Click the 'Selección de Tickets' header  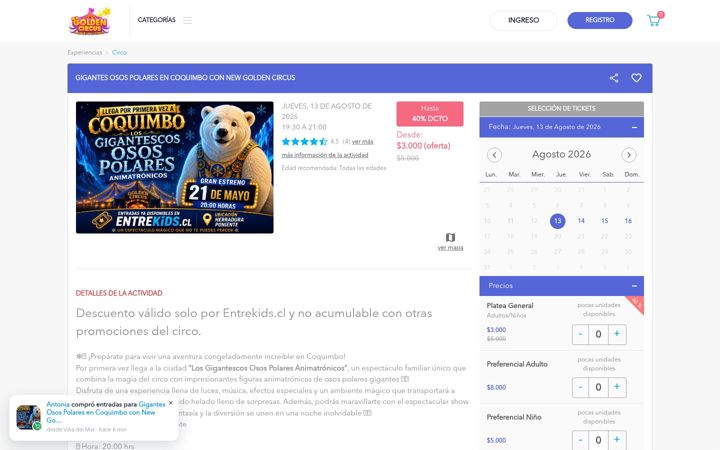562,109
